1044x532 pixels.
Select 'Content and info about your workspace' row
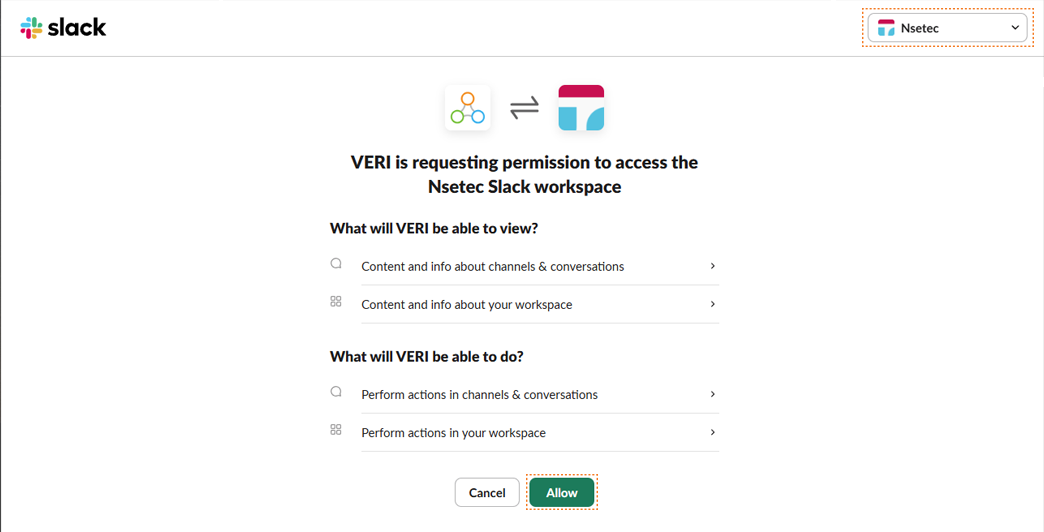click(467, 305)
